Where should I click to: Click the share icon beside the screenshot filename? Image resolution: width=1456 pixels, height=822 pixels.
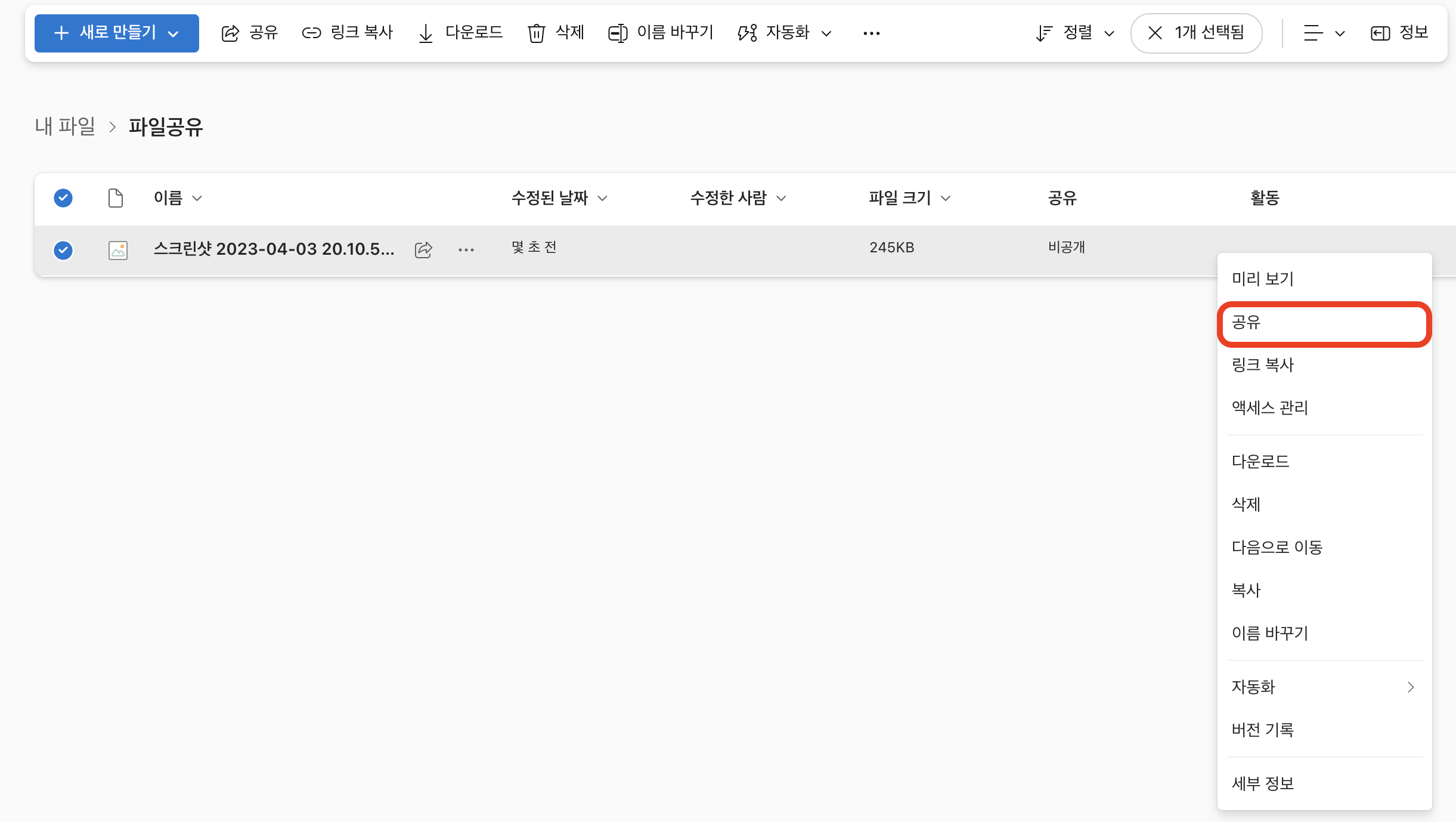click(x=423, y=249)
